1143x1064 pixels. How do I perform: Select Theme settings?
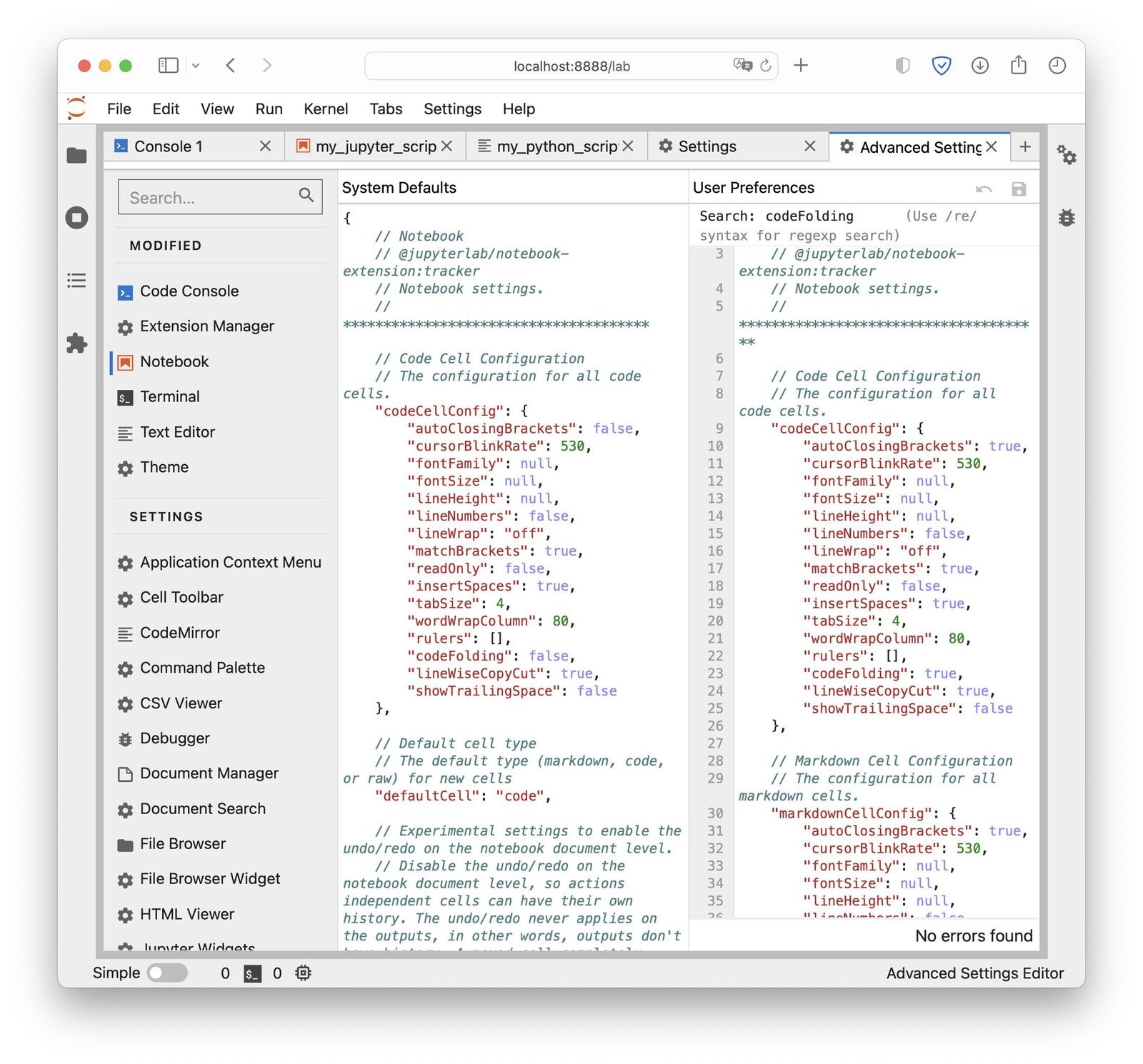pos(164,468)
